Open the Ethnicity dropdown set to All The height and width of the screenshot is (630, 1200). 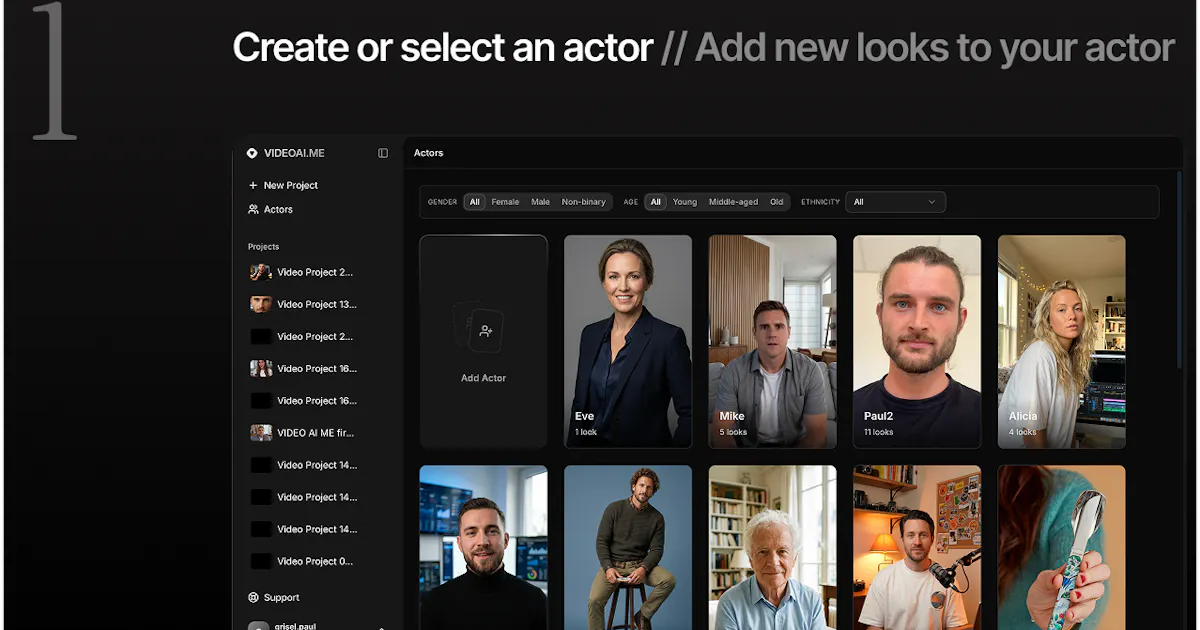coord(895,202)
